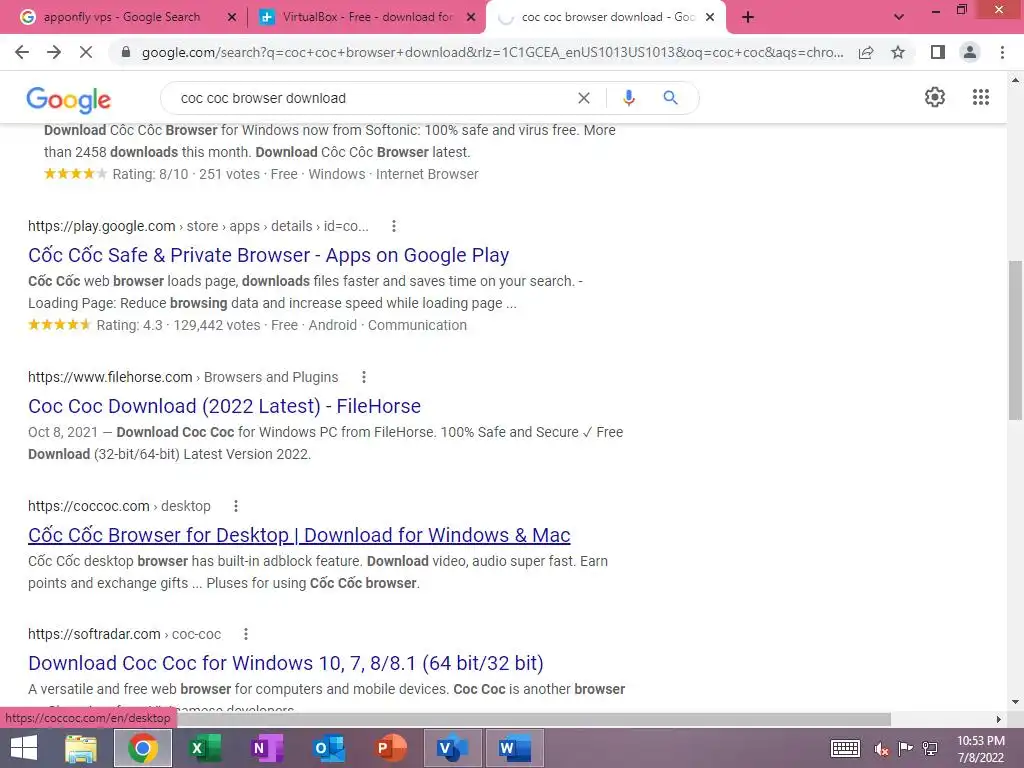Viewport: 1024px width, 768px height.
Task: Open Cốc Cốc Safe & Private Browser Google Play link
Action: (268, 255)
